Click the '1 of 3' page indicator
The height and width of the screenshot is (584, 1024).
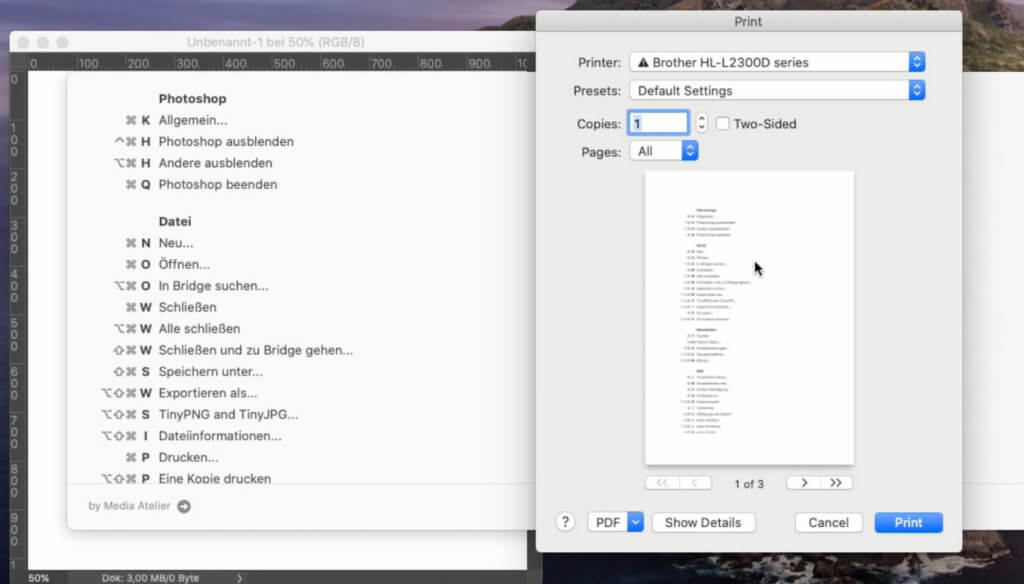pyautogui.click(x=749, y=484)
